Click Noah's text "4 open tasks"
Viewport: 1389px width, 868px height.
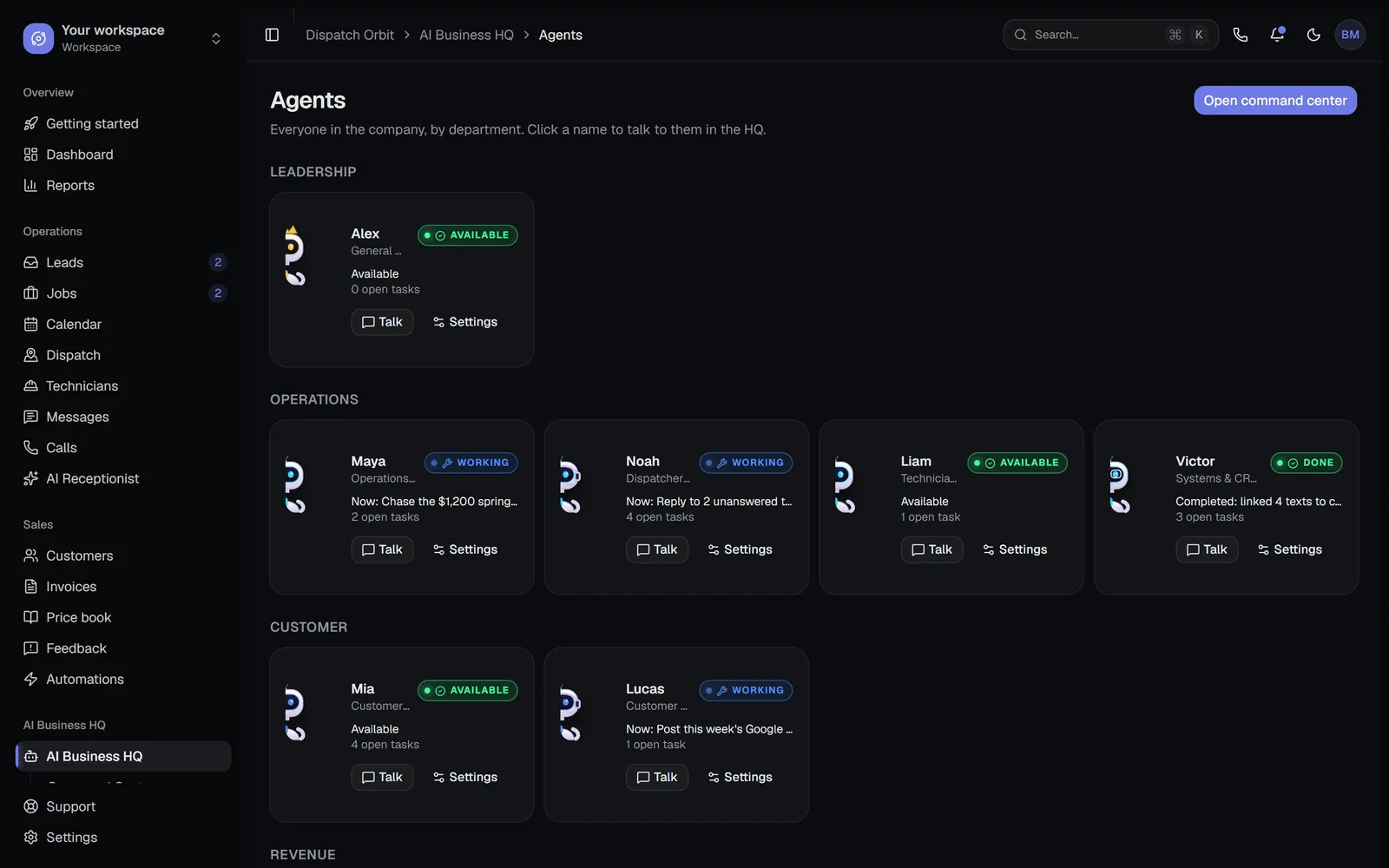point(660,517)
